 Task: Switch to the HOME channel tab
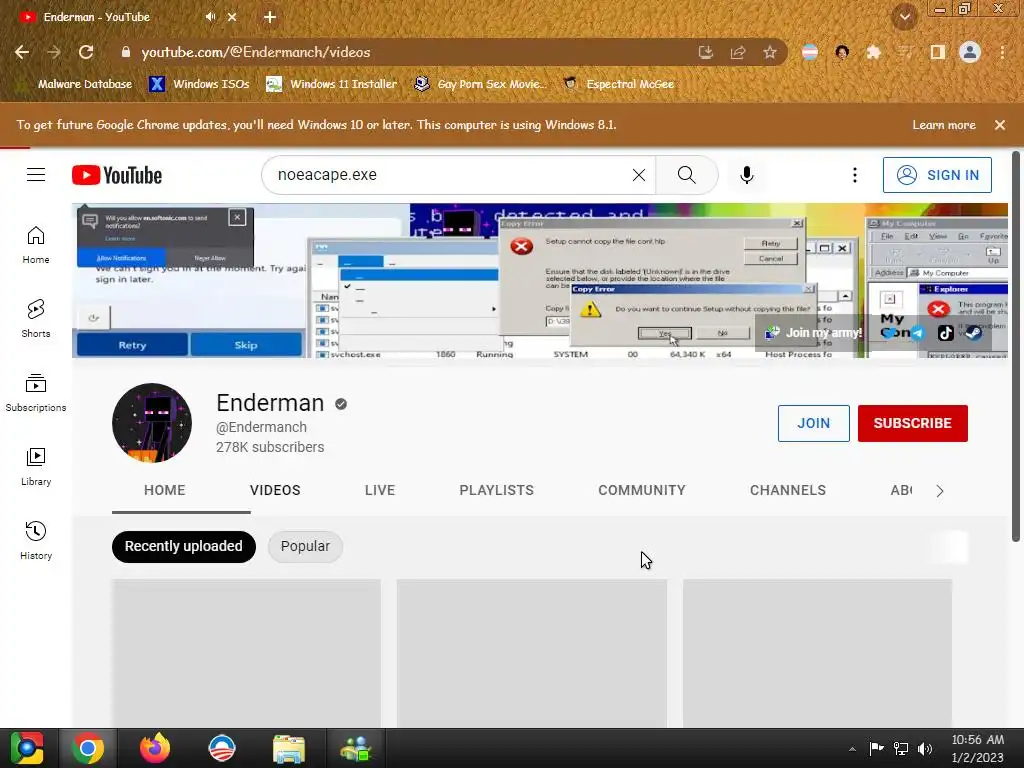point(165,490)
